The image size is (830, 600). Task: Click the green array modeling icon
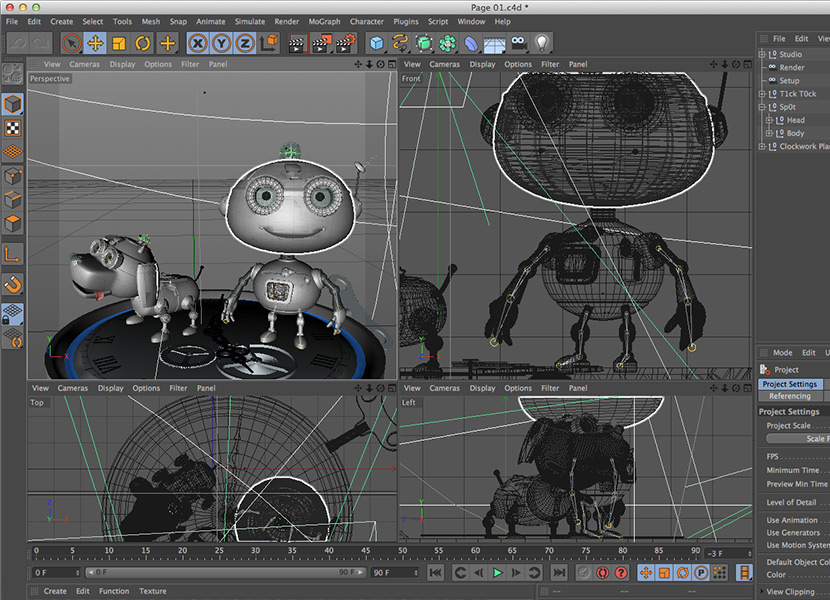(x=447, y=43)
